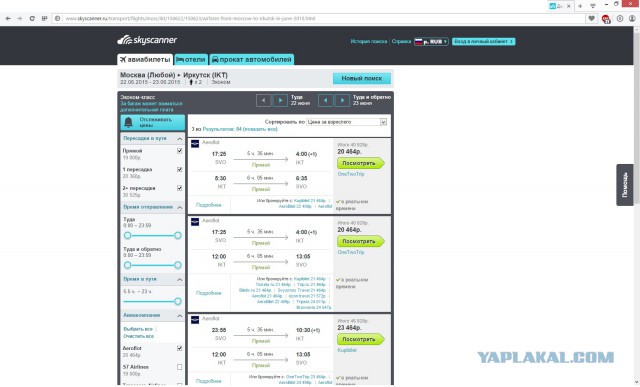Open Подробнее for the second flight result
This screenshot has height=387, width=640.
pyautogui.click(x=209, y=293)
